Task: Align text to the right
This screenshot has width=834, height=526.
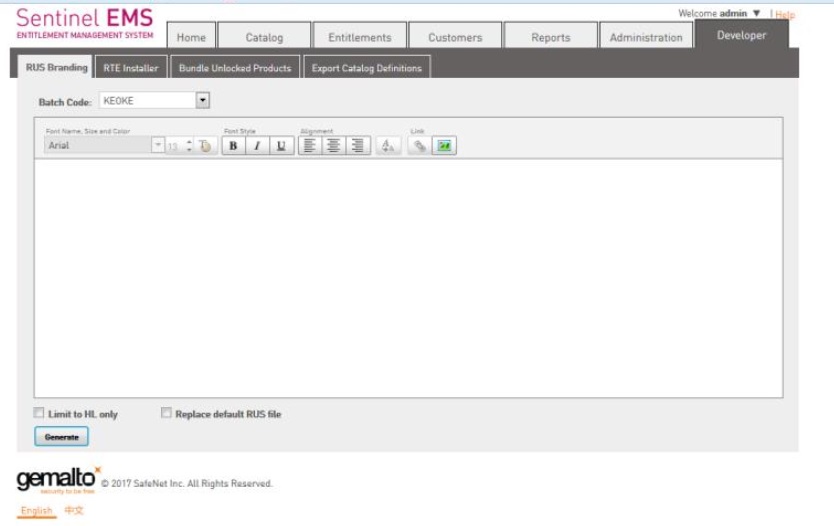Action: tap(358, 146)
